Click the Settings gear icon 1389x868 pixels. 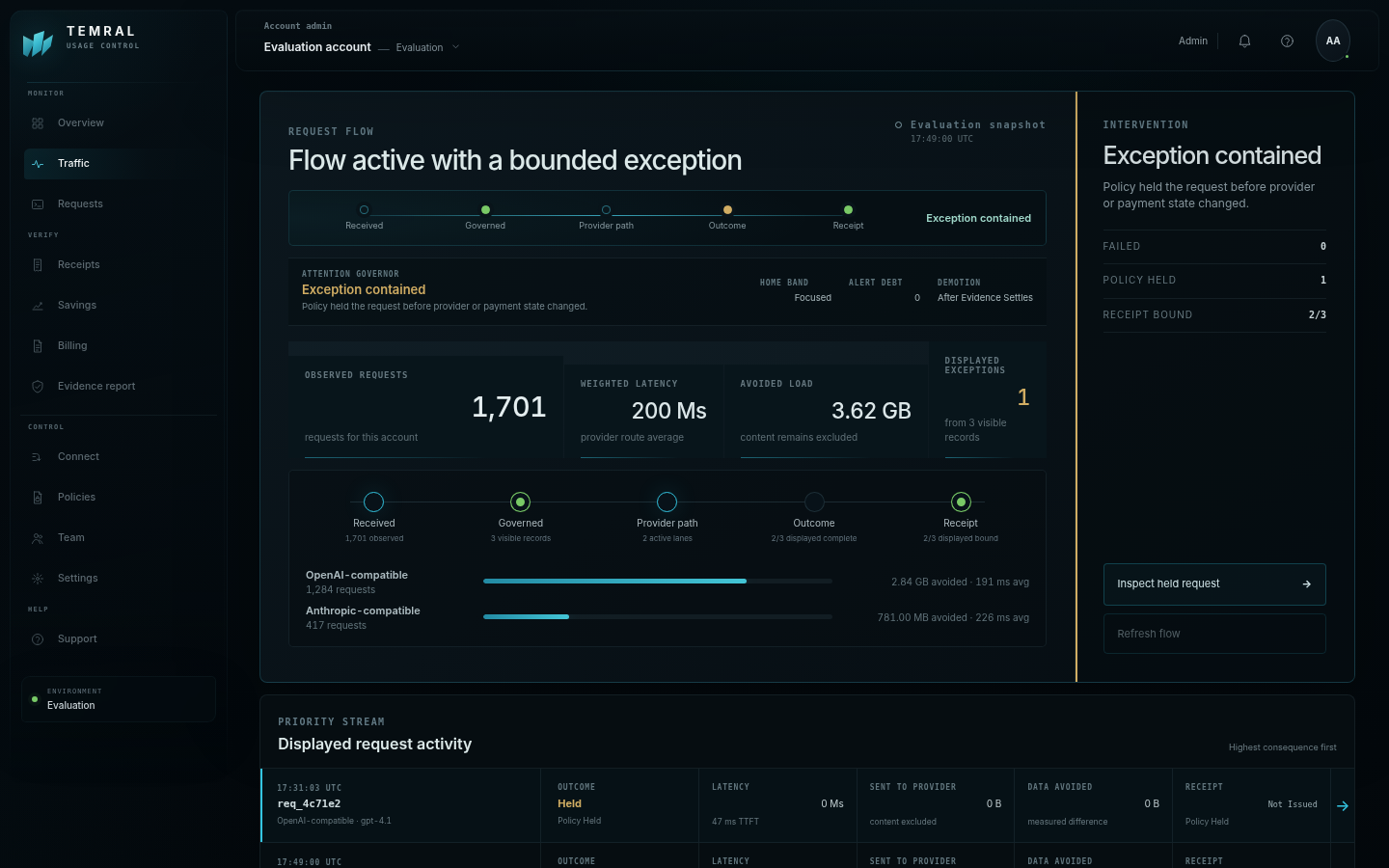pyautogui.click(x=38, y=579)
